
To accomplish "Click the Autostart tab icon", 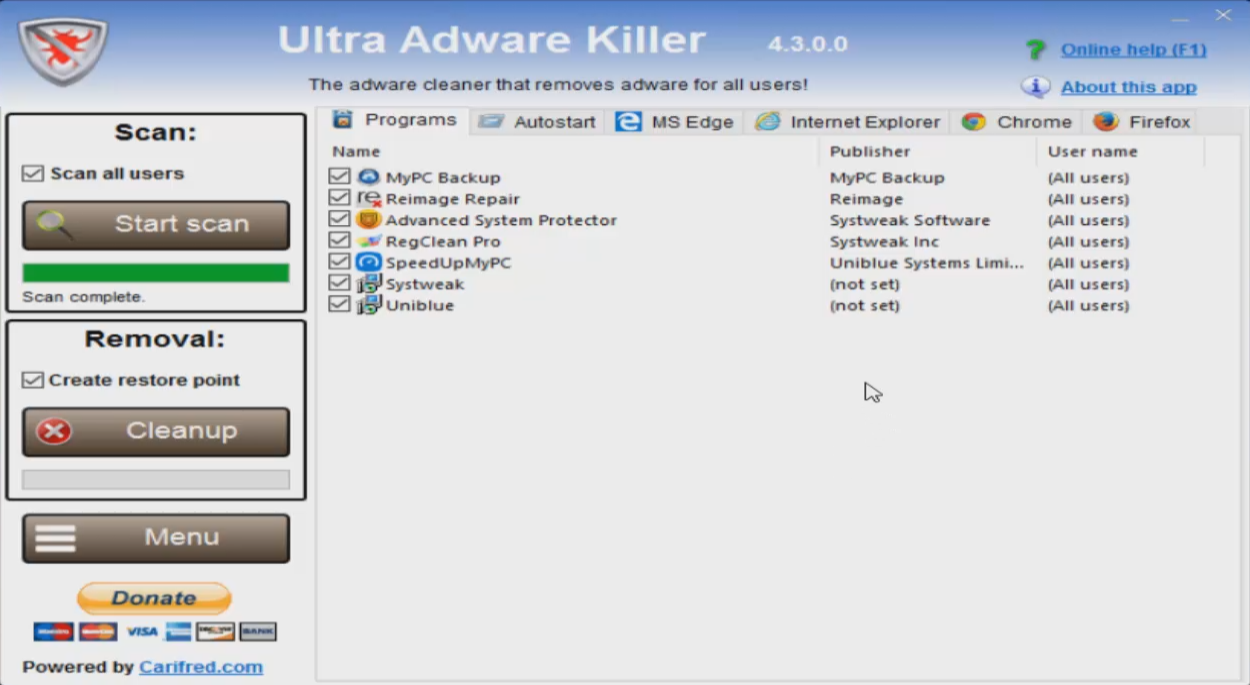I will pyautogui.click(x=491, y=122).
